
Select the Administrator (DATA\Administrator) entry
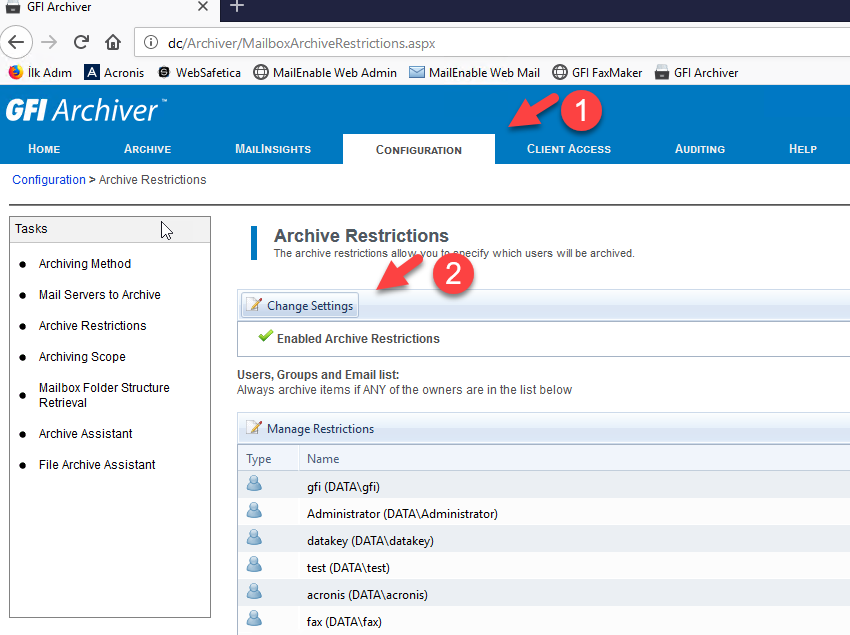tap(402, 514)
